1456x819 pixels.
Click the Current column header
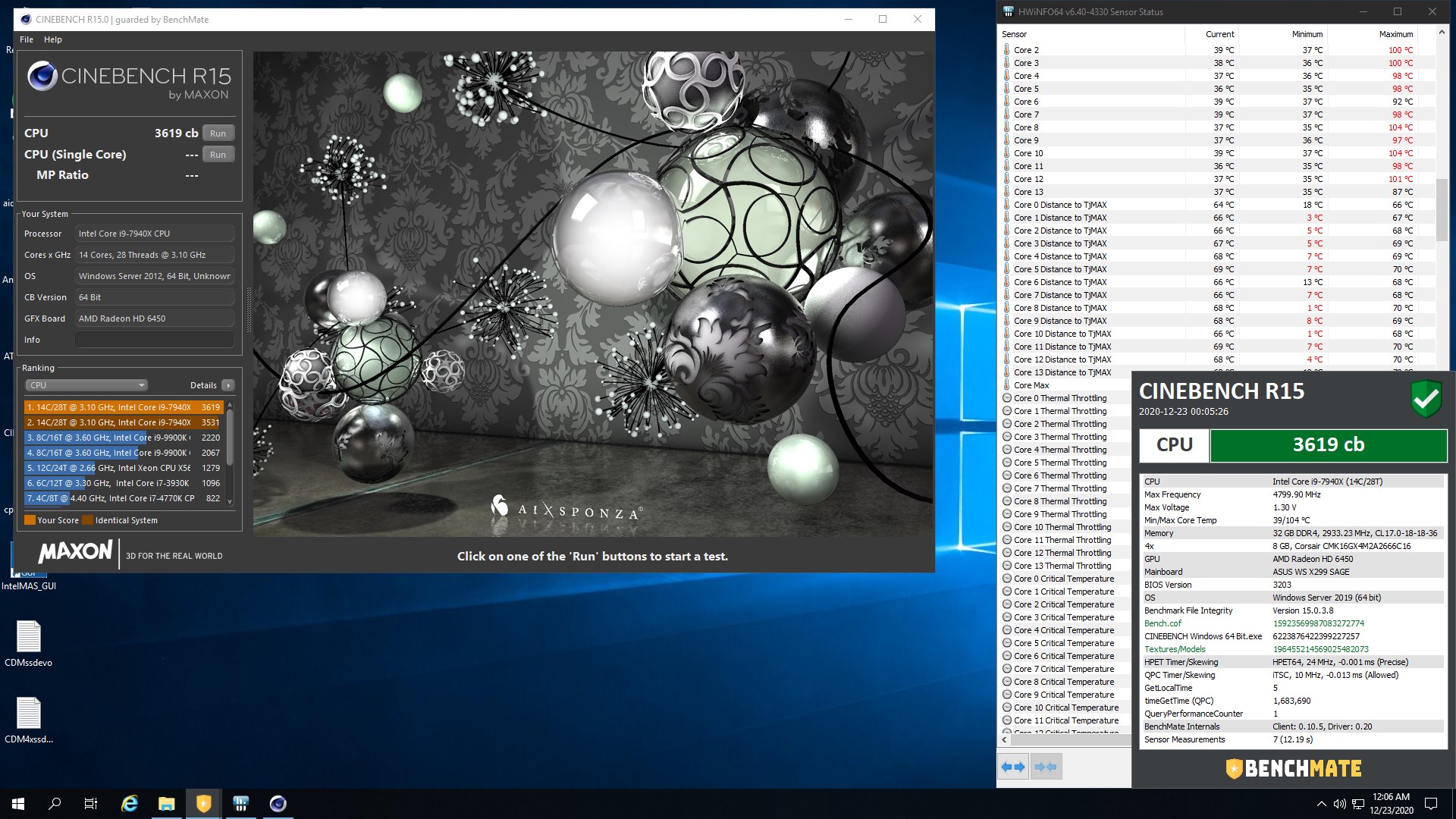[x=1211, y=34]
